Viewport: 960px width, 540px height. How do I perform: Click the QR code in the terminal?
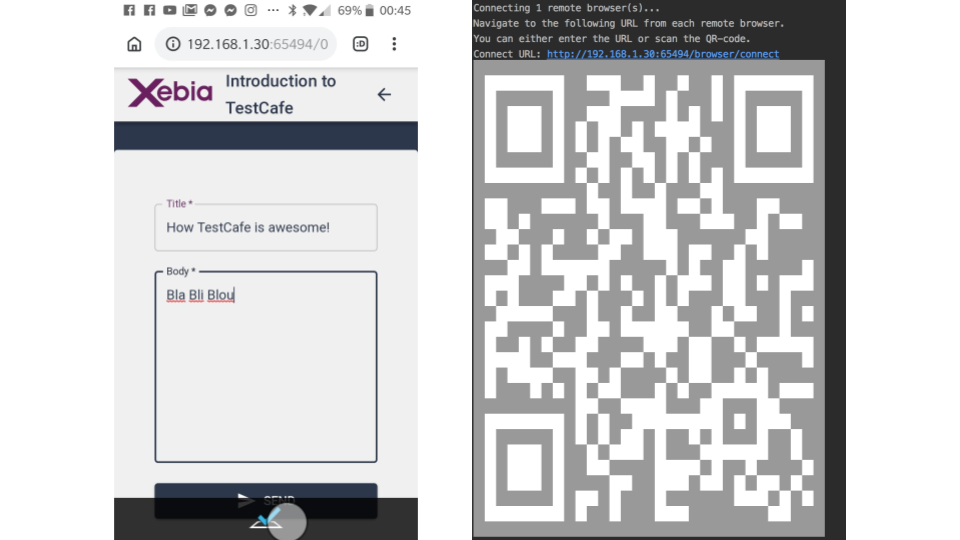[649, 299]
